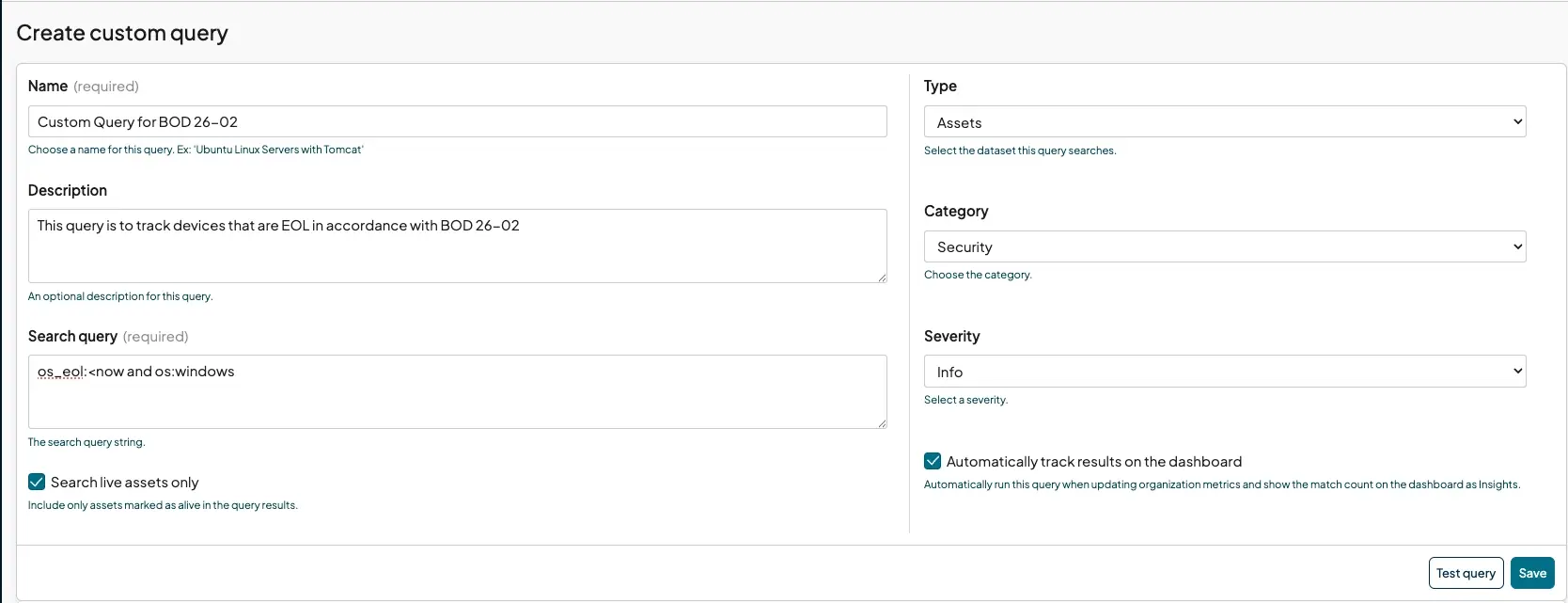Click the Search query box resize handle
The image size is (1568, 603).
[x=882, y=423]
